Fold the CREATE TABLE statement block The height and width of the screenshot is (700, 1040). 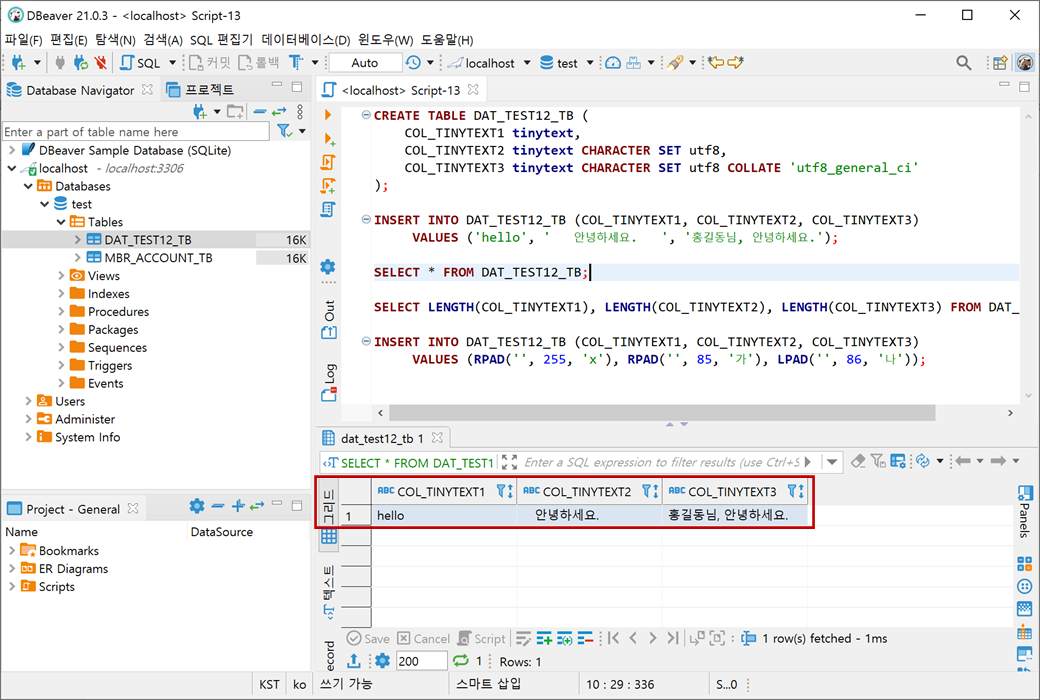[x=365, y=115]
